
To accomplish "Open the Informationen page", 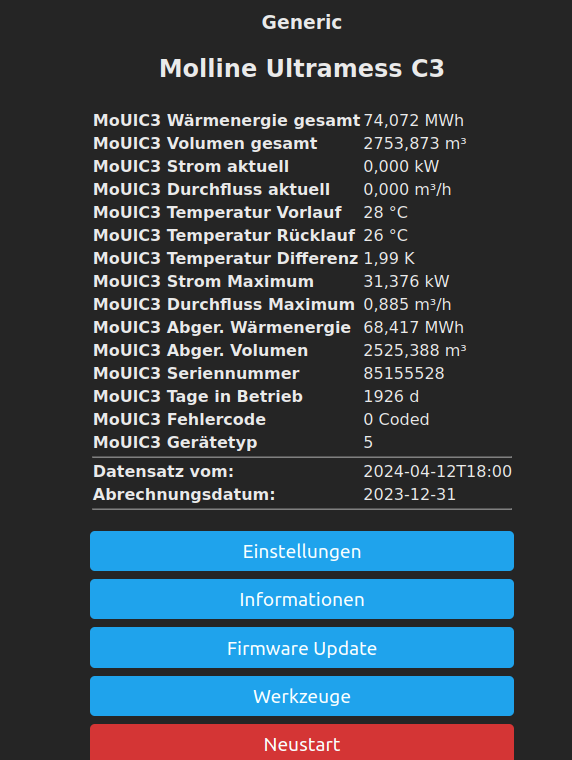I will tap(302, 599).
